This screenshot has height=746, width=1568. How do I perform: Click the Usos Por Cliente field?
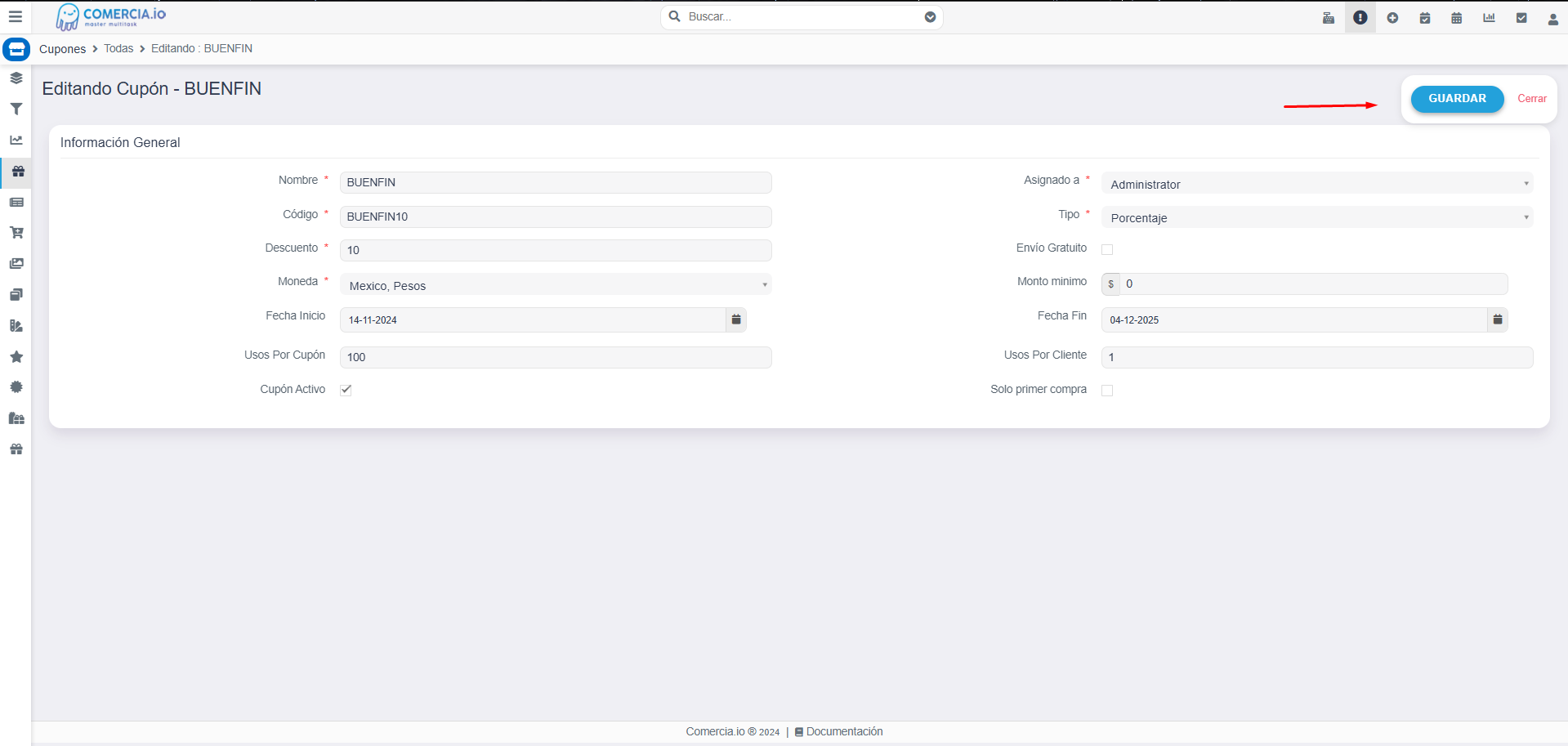tap(1317, 357)
